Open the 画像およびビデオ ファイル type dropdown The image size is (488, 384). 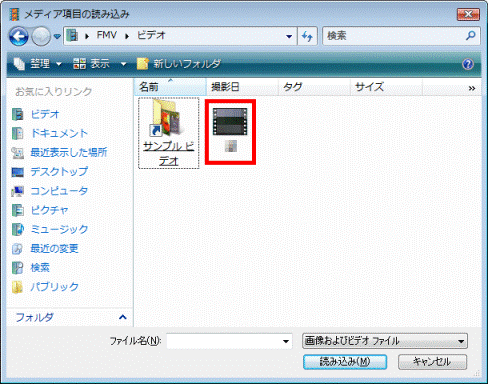(385, 341)
